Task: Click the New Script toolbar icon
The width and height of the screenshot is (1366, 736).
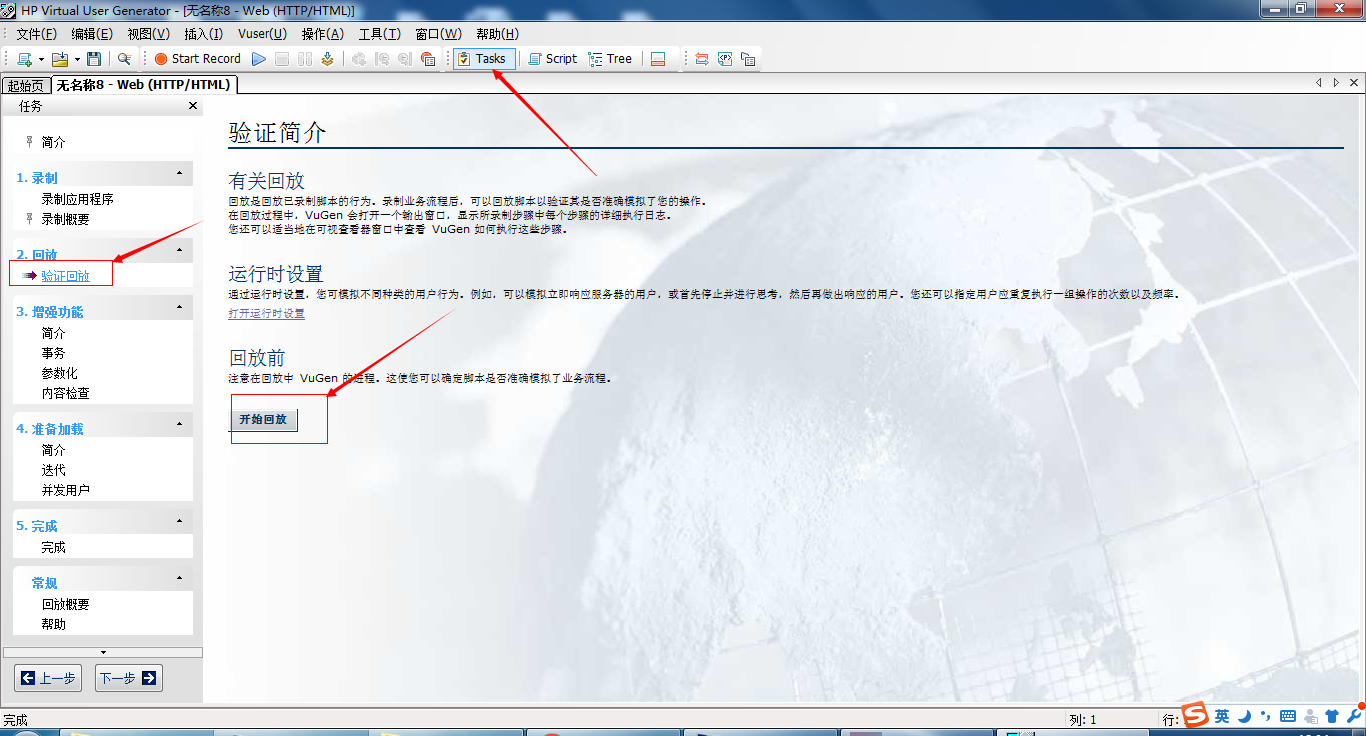Action: (x=24, y=59)
